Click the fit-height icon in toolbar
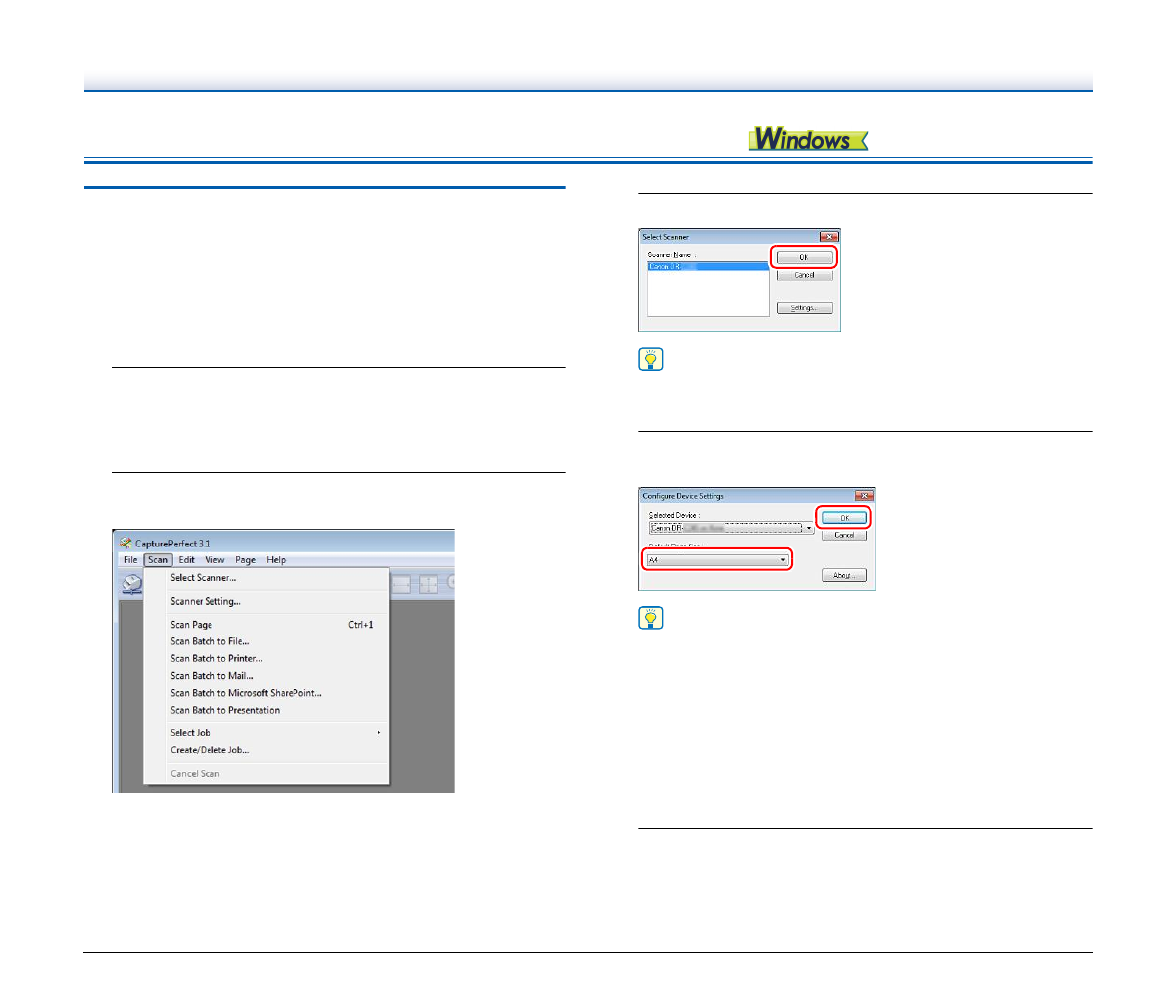 point(428,584)
